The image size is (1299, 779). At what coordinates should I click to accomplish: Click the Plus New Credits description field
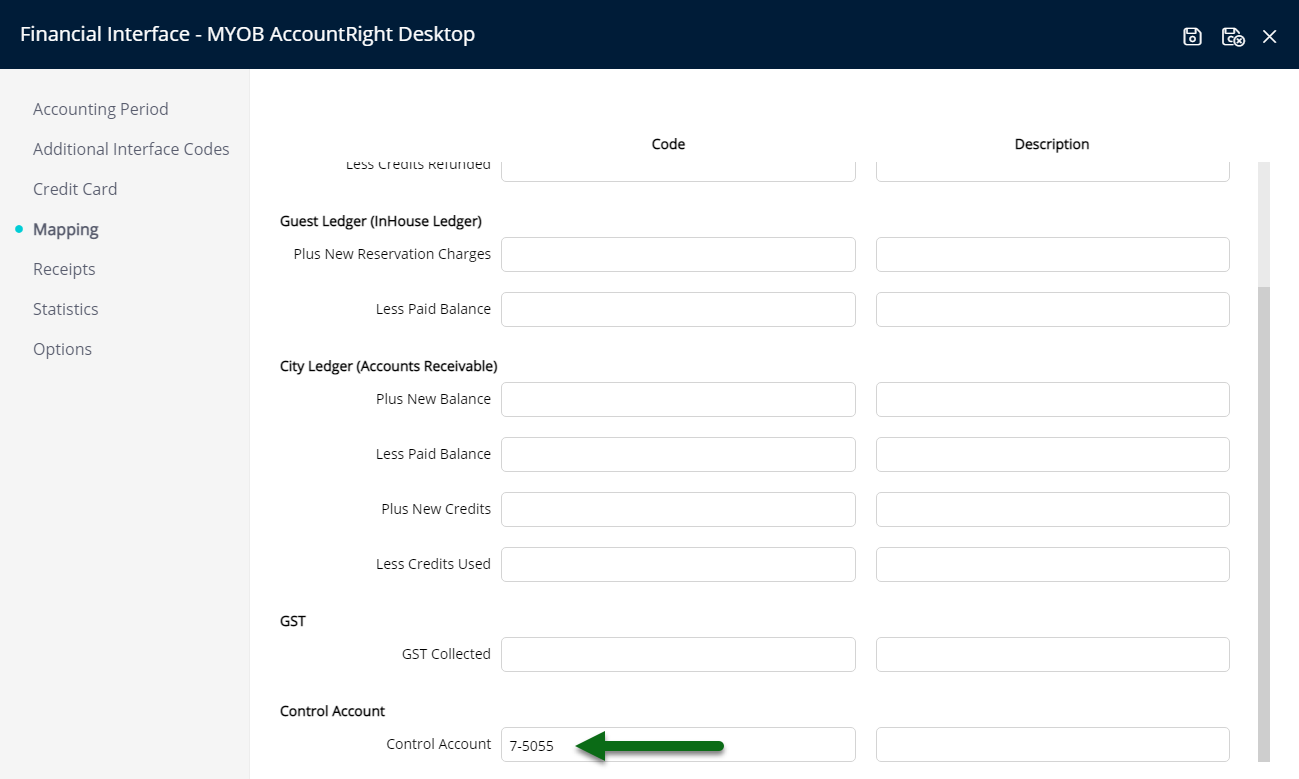pos(1053,509)
